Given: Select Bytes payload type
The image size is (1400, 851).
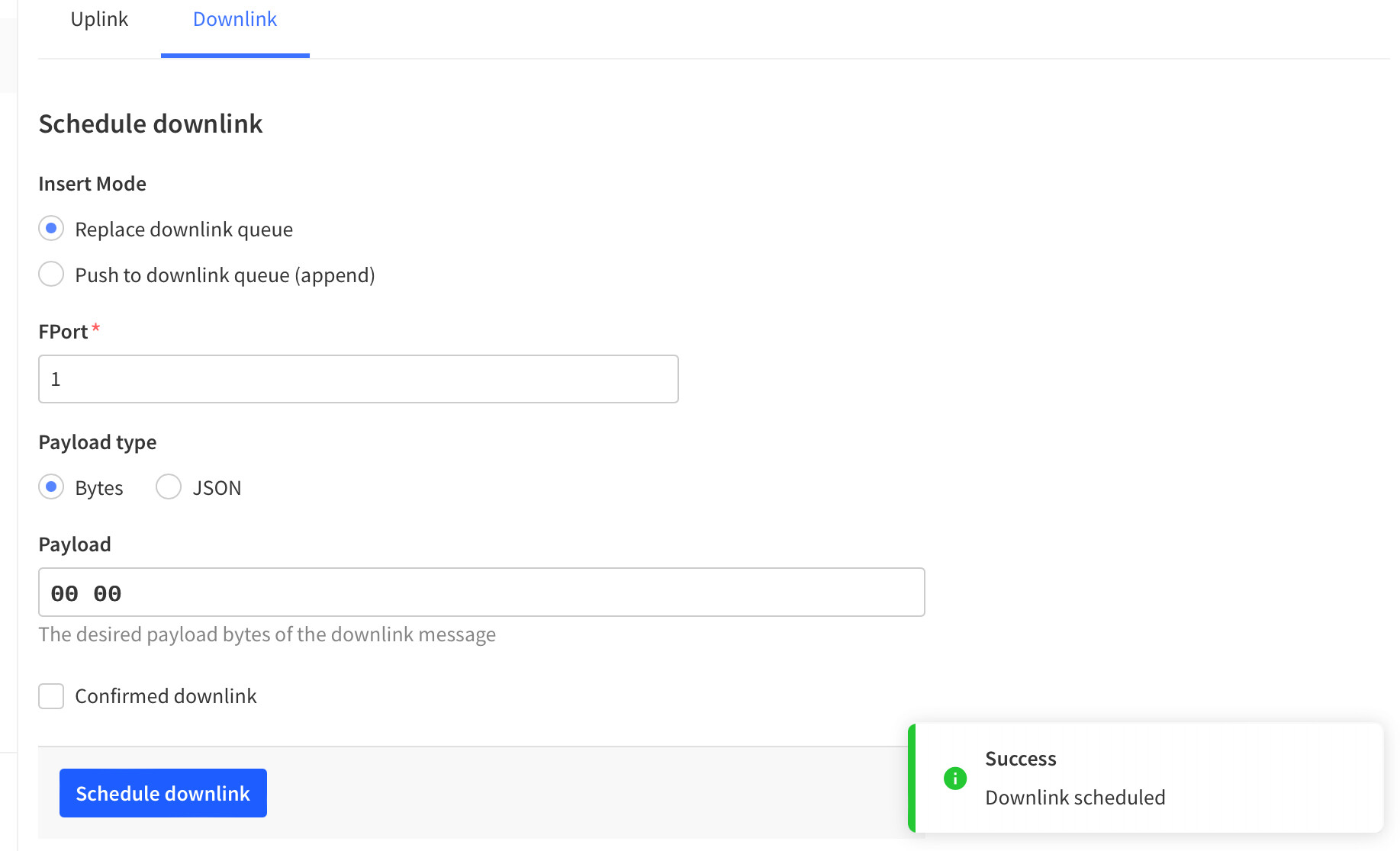Looking at the screenshot, I should [x=51, y=487].
